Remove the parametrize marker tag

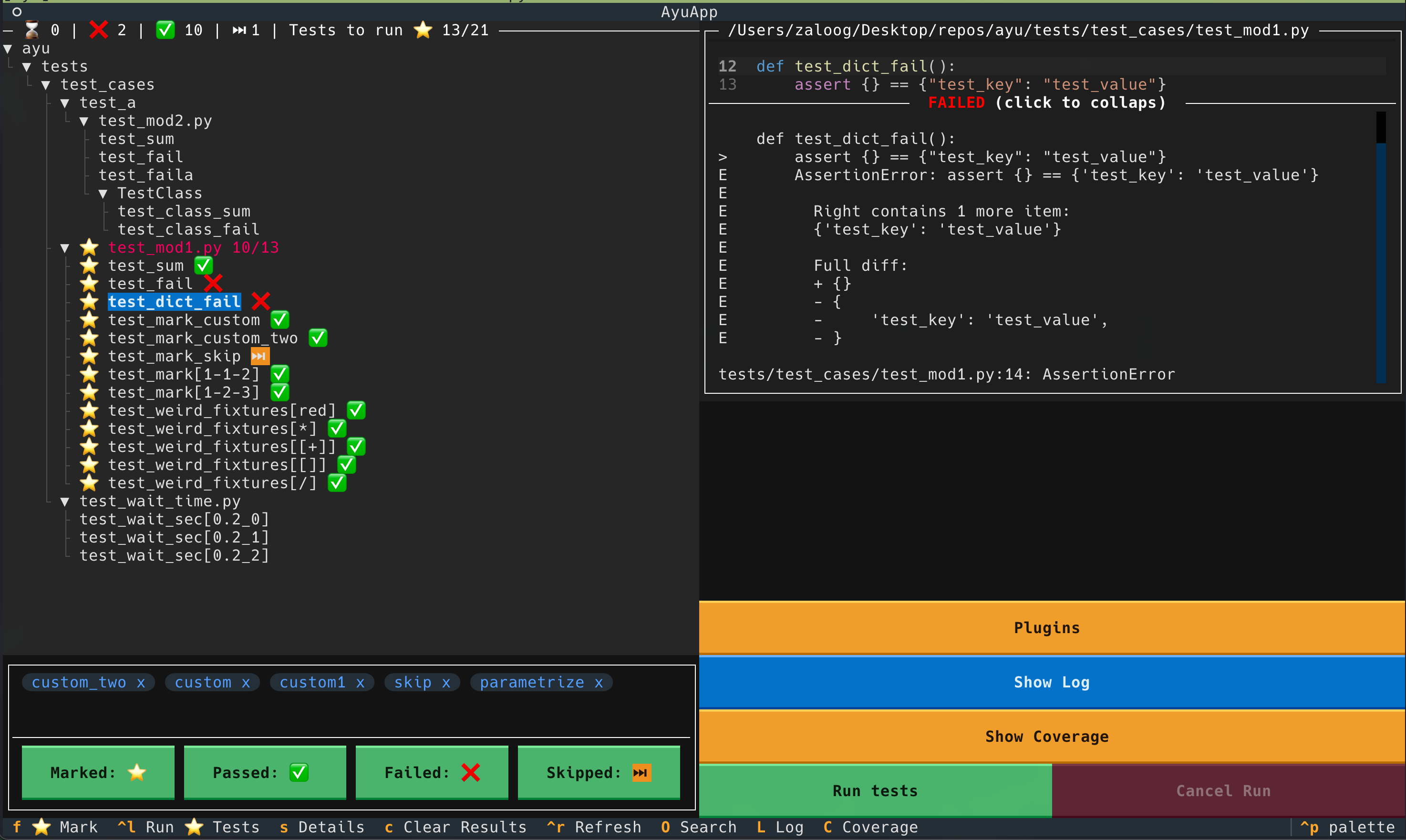[599, 683]
